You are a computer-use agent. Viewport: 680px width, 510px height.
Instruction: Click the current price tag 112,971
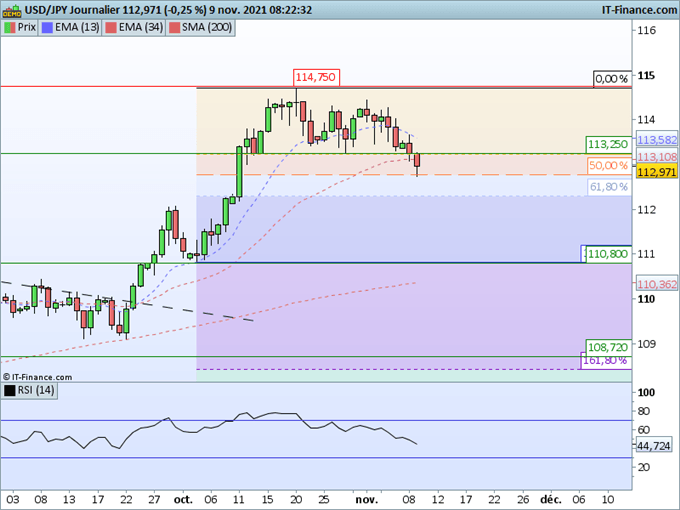click(657, 172)
